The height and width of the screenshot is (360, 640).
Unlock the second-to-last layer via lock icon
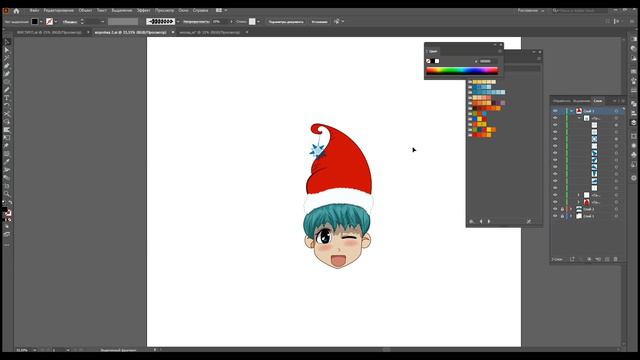coord(562,209)
